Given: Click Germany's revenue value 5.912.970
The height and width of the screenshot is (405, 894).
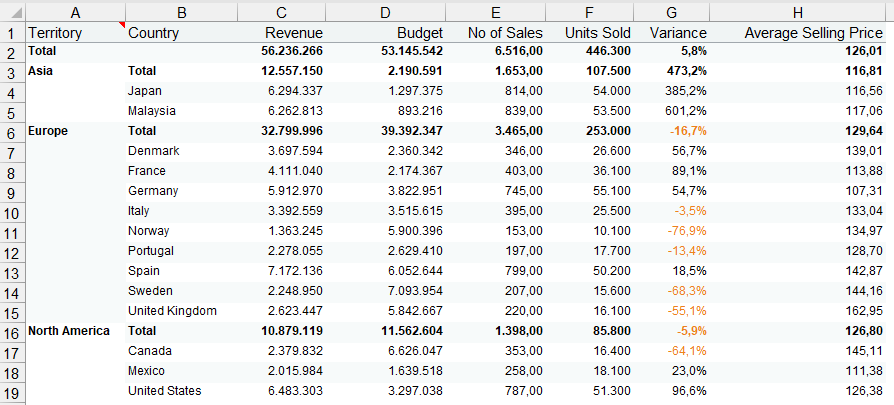Looking at the screenshot, I should tap(282, 191).
